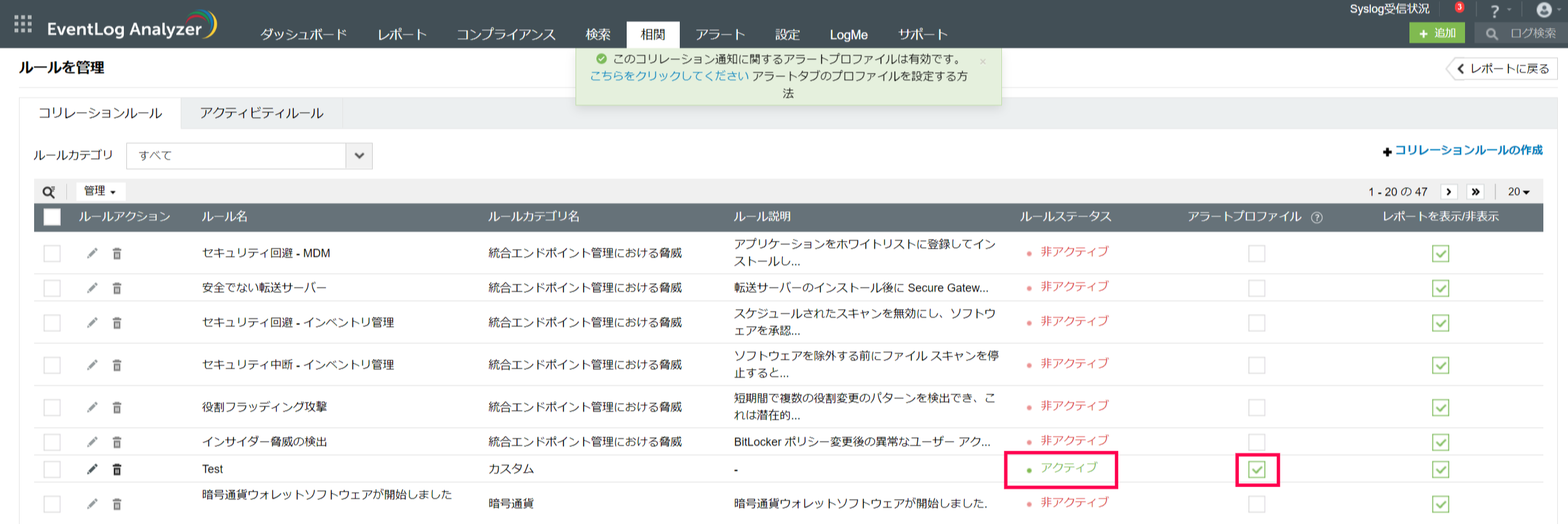Open the アラート menu in top navigation
The width and height of the screenshot is (1568, 524).
tap(720, 35)
